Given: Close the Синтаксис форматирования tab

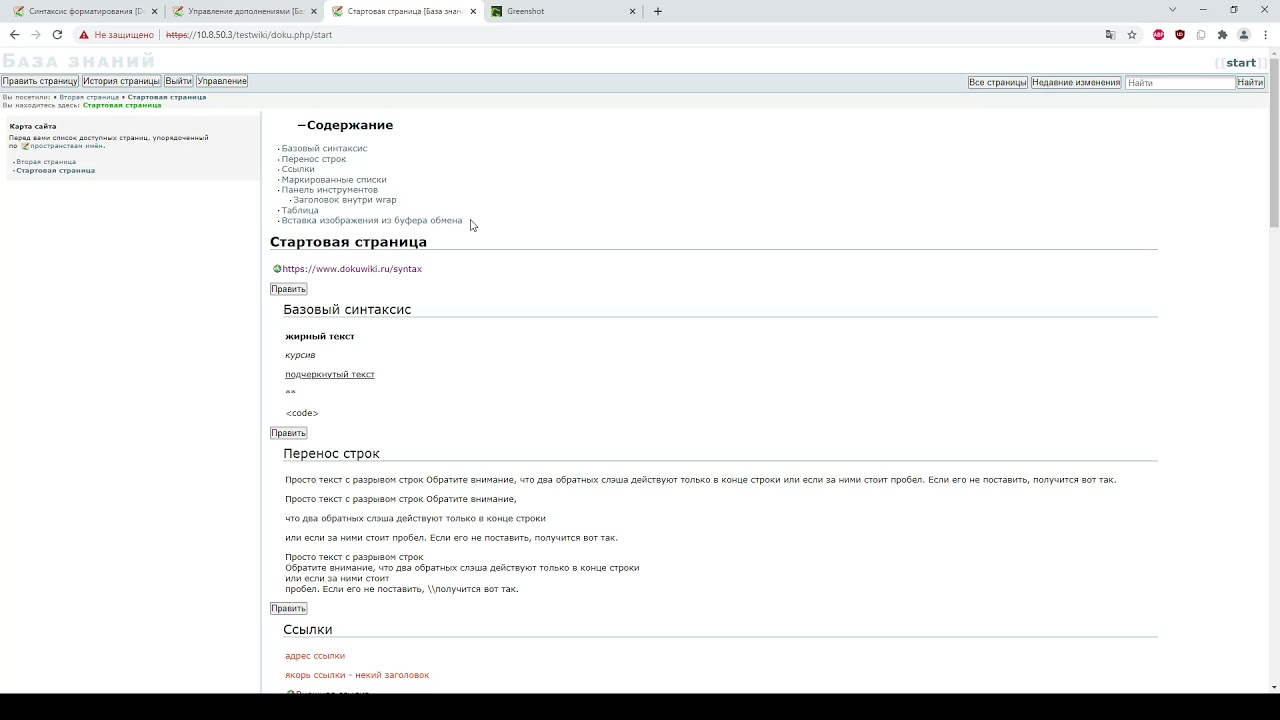Looking at the screenshot, I should pyautogui.click(x=154, y=11).
